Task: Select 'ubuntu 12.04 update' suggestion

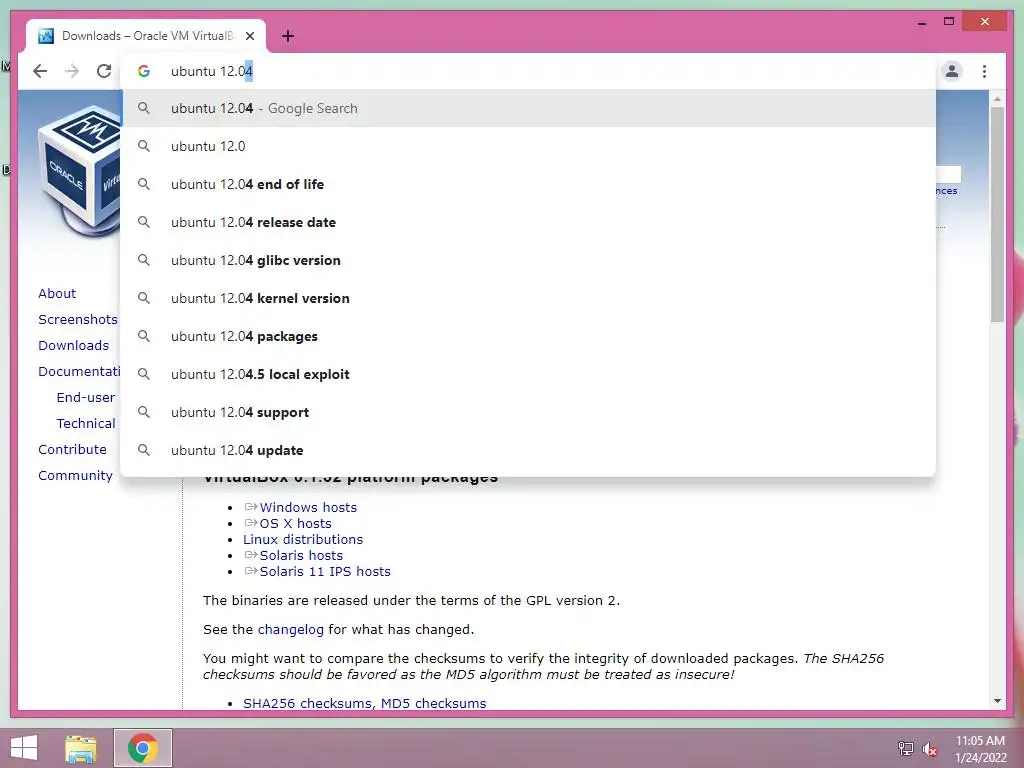Action: coord(528,450)
